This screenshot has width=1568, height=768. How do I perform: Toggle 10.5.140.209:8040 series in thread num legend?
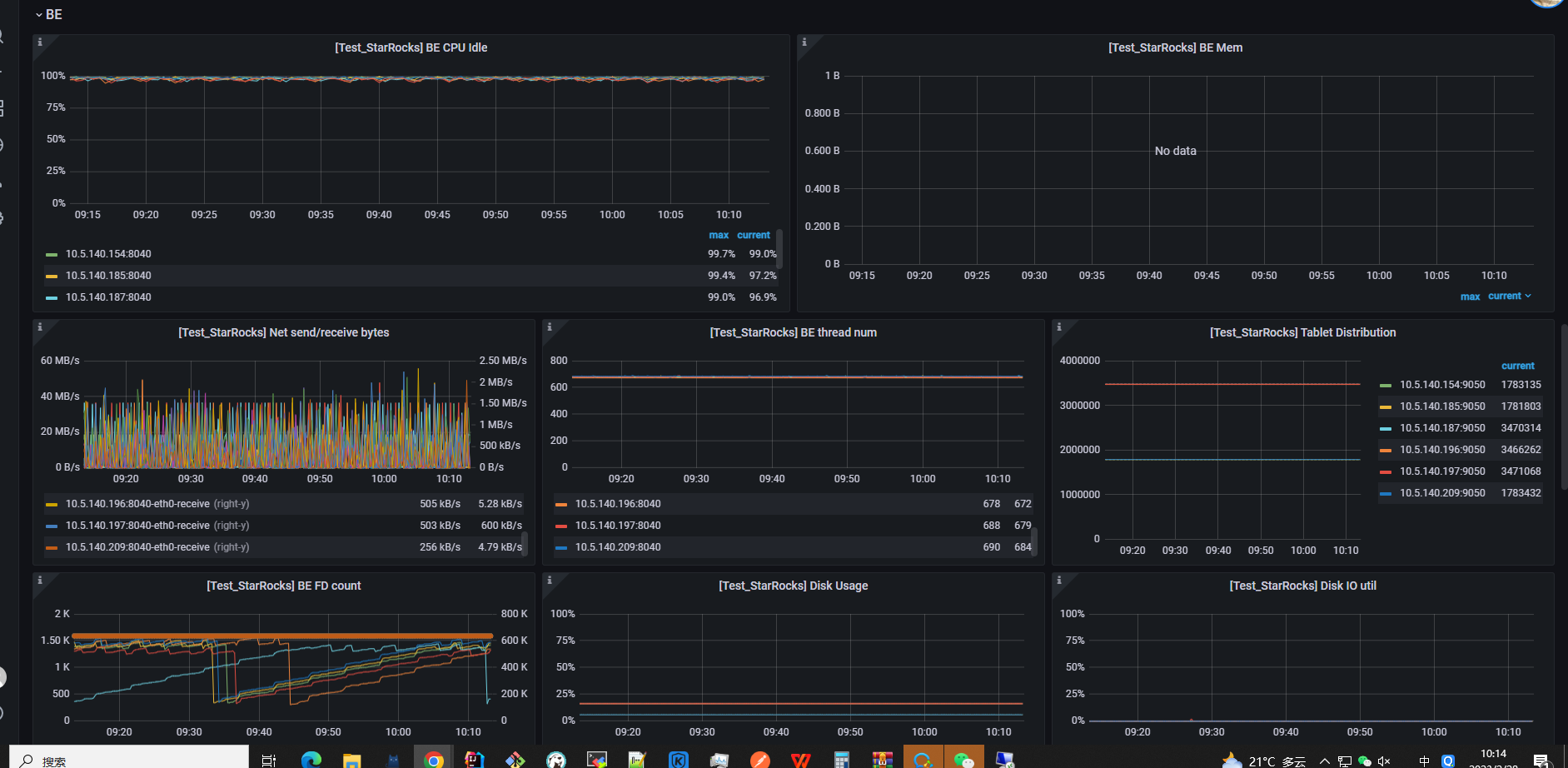[618, 547]
